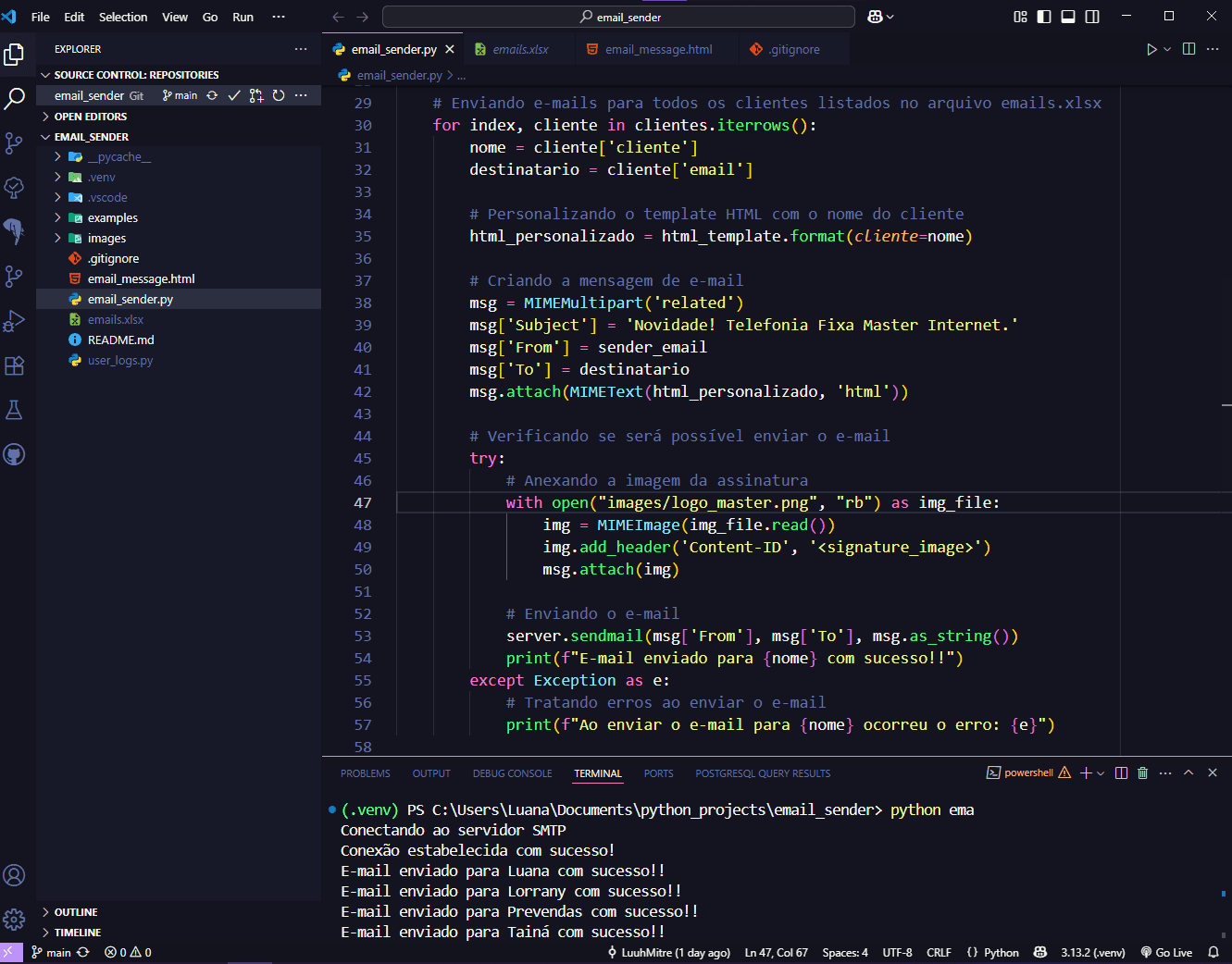Open the Accounts menu icon
The height and width of the screenshot is (964, 1232).
click(14, 875)
